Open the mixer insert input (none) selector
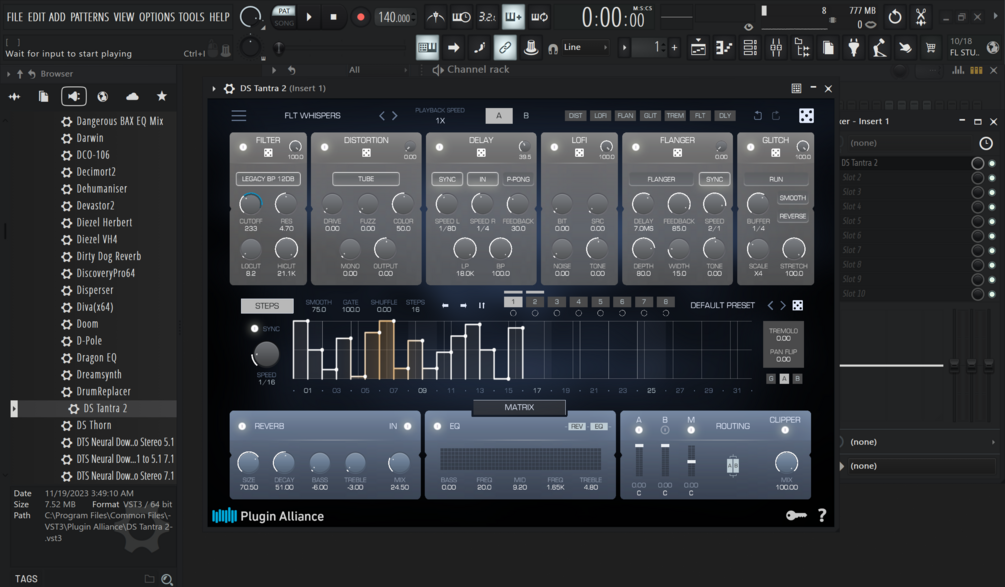The height and width of the screenshot is (587, 1005). [910, 143]
